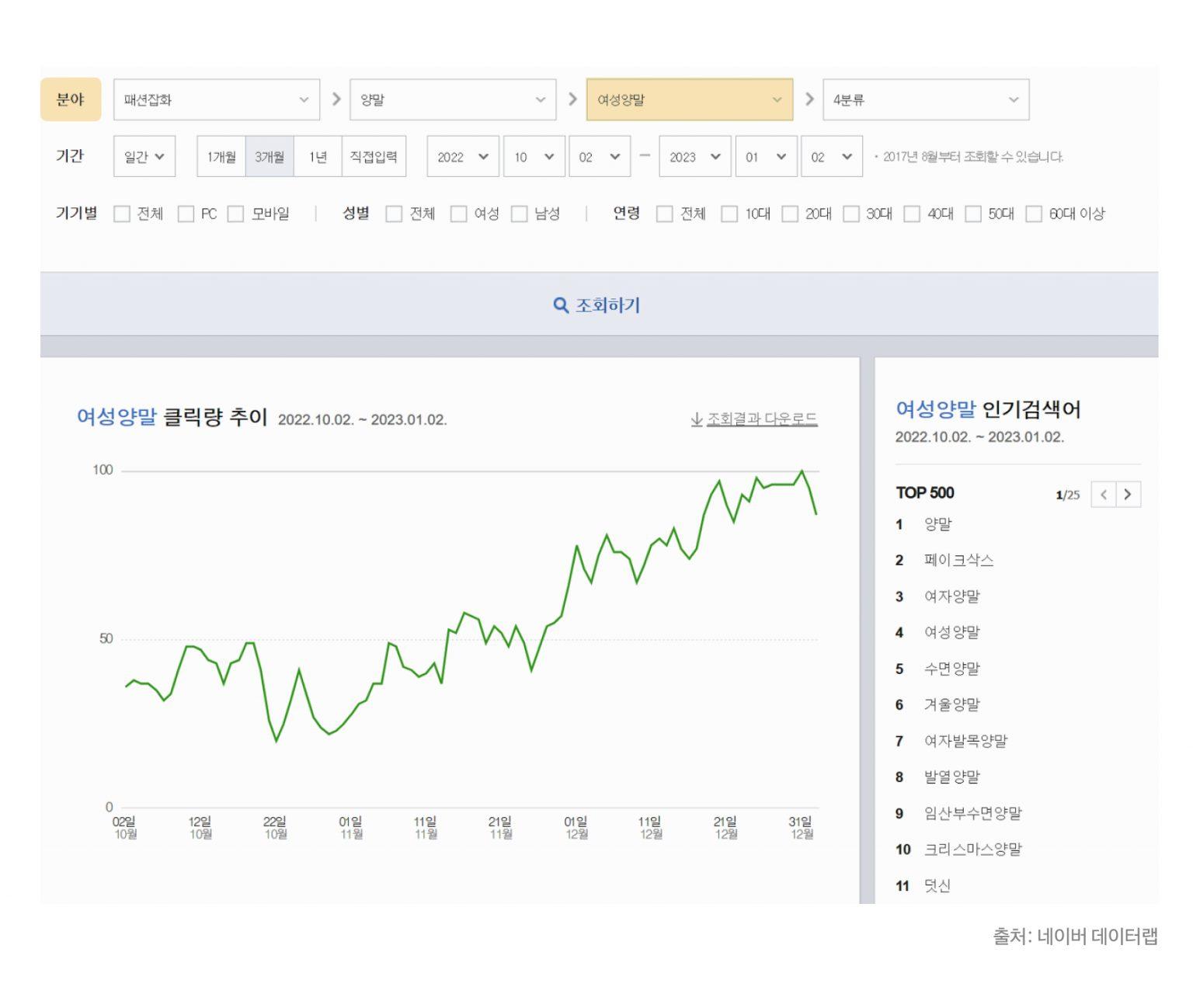Click arrow between 양말 and 여성양말 dropdowns

pos(572,99)
